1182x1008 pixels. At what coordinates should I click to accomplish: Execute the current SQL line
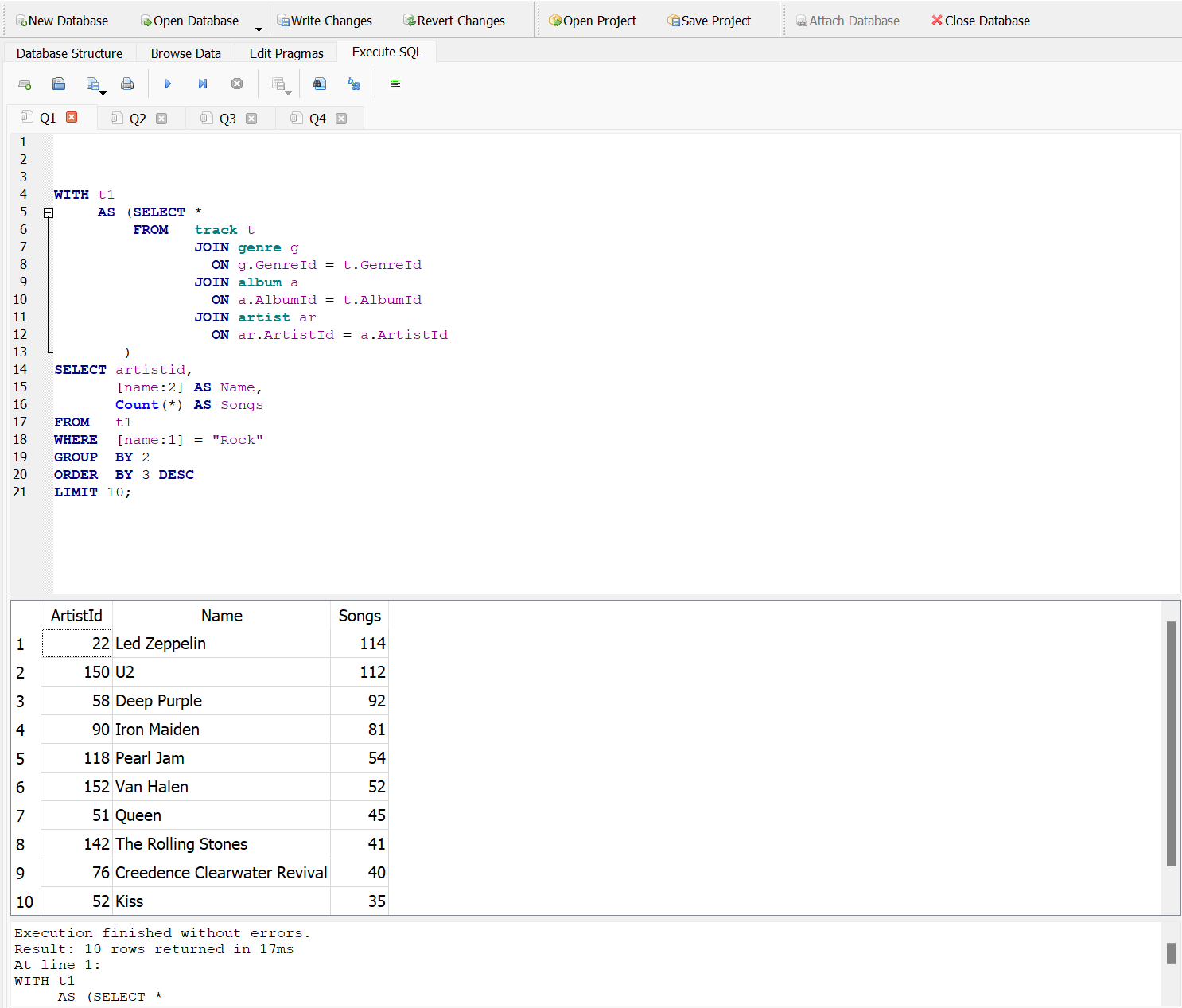point(202,84)
